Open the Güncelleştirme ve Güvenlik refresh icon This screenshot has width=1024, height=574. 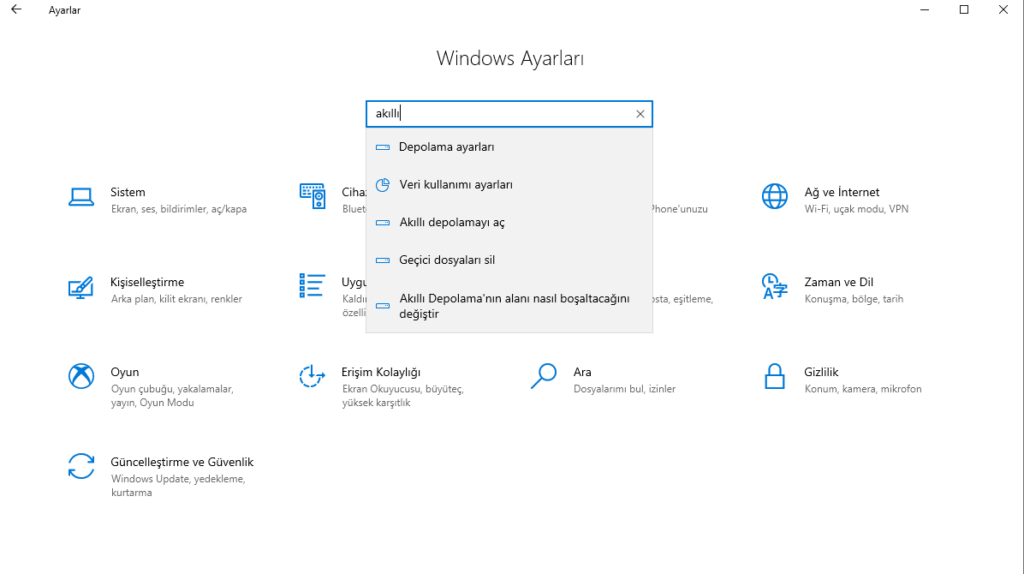[81, 466]
